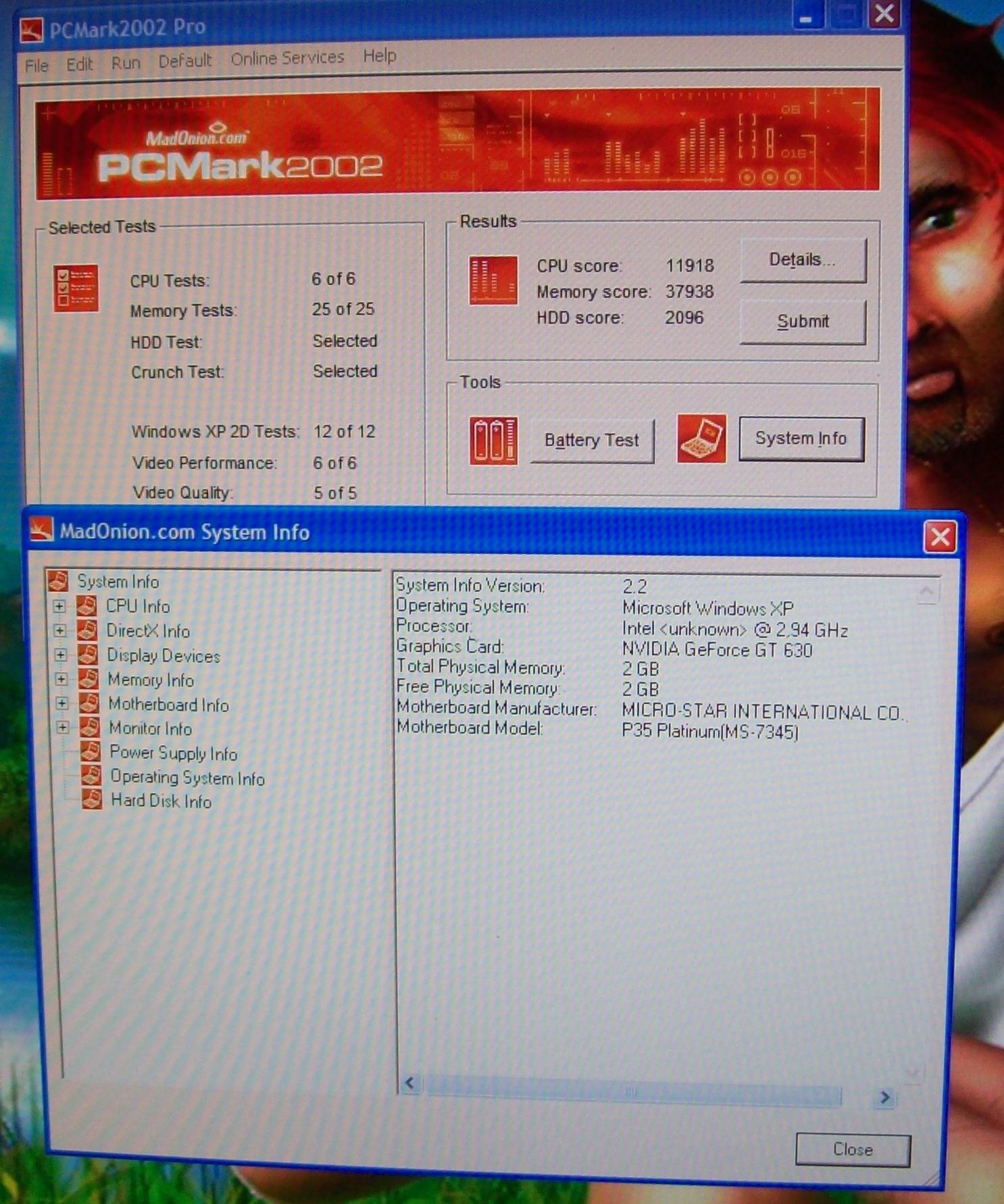The image size is (1004, 1204).
Task: Click the Power Supply Info tree icon
Action: pyautogui.click(x=90, y=752)
